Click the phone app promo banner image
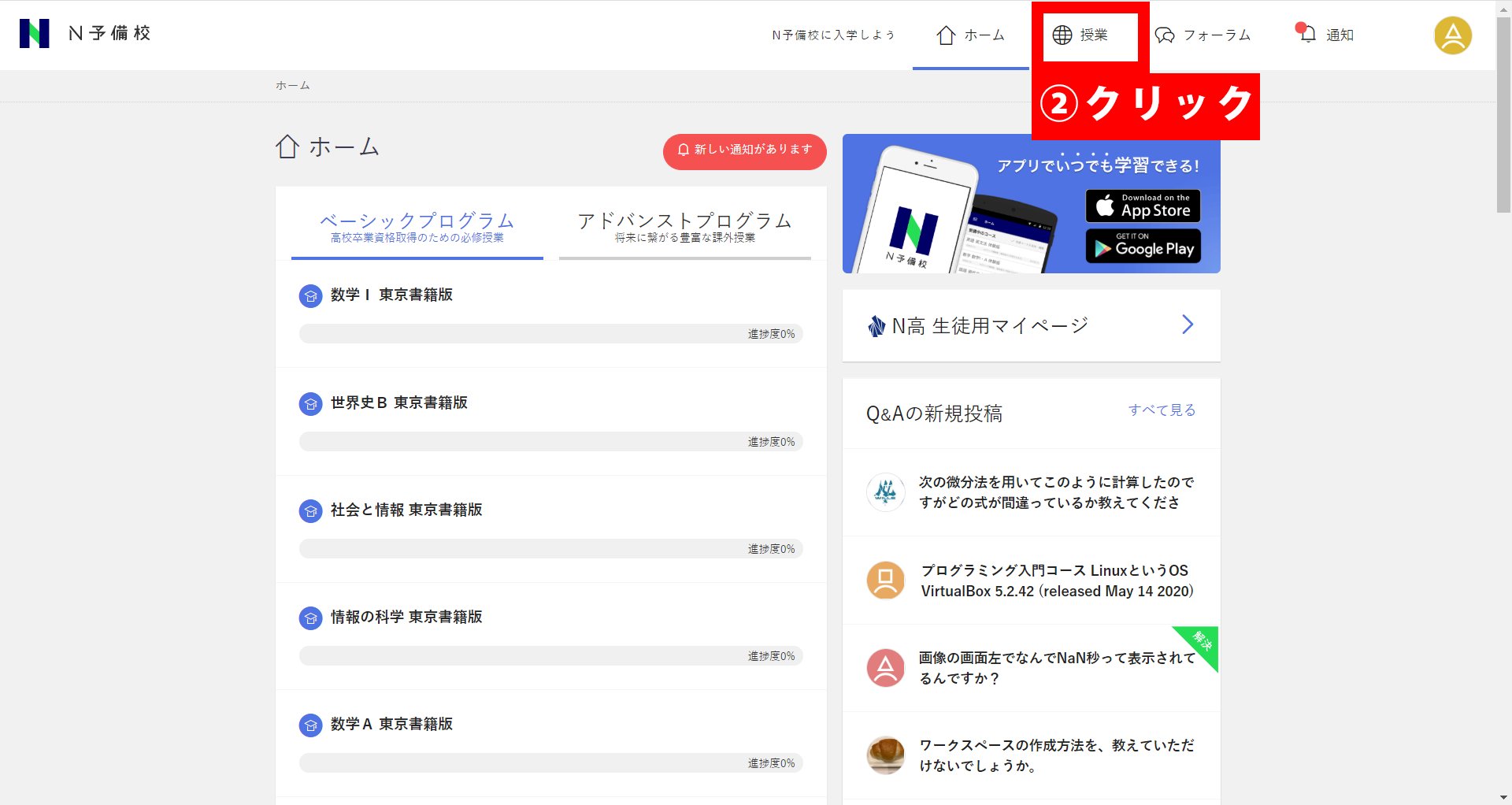 tap(1032, 204)
